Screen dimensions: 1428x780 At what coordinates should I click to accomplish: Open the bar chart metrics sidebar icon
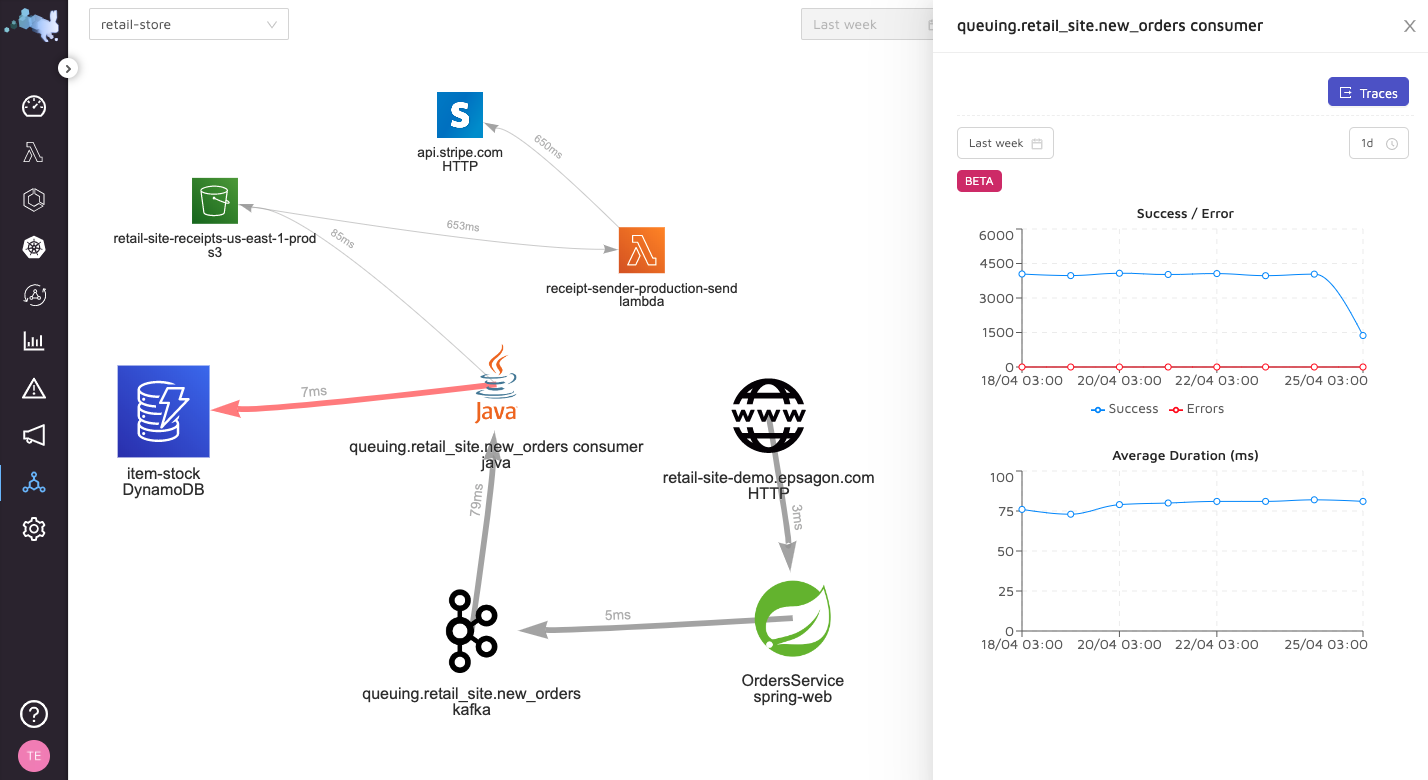click(x=34, y=341)
